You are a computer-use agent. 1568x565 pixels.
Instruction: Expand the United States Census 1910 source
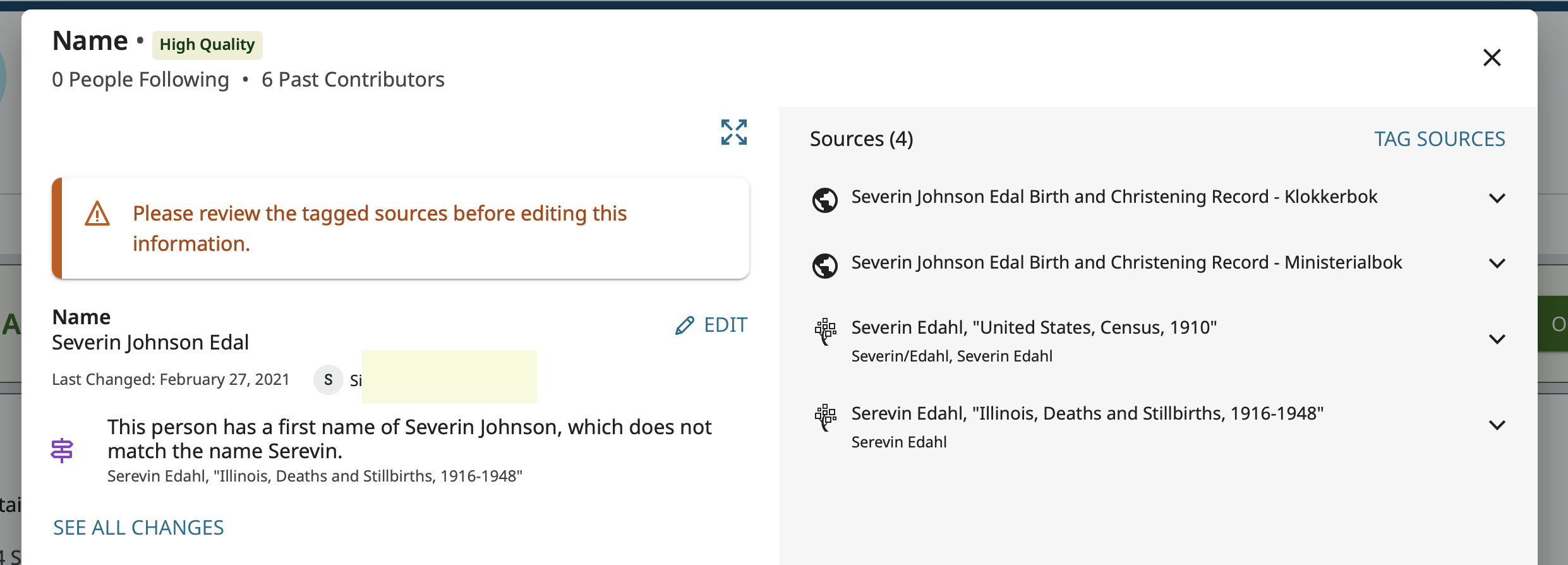[x=1497, y=339]
